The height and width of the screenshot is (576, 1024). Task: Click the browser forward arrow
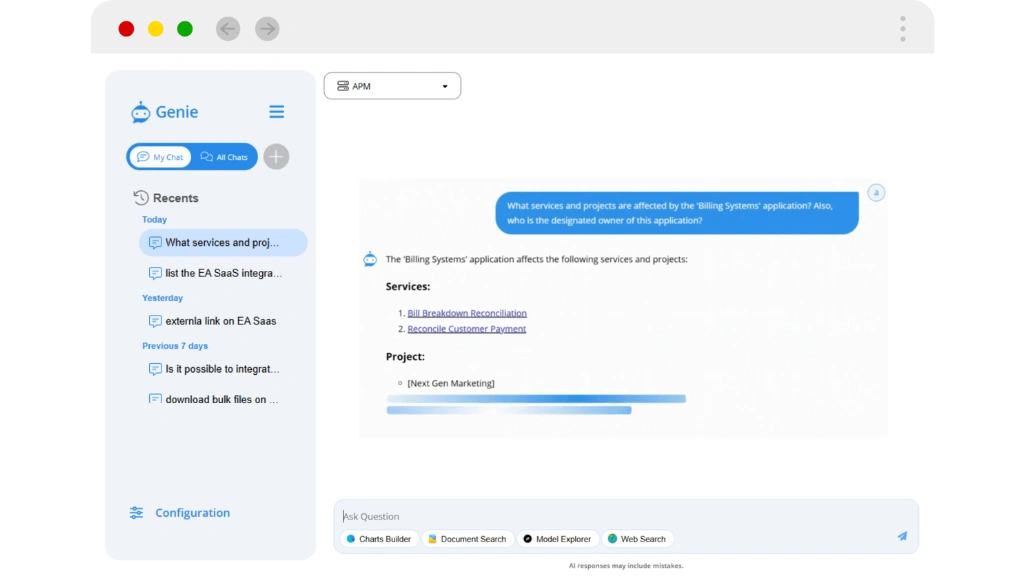tap(267, 29)
